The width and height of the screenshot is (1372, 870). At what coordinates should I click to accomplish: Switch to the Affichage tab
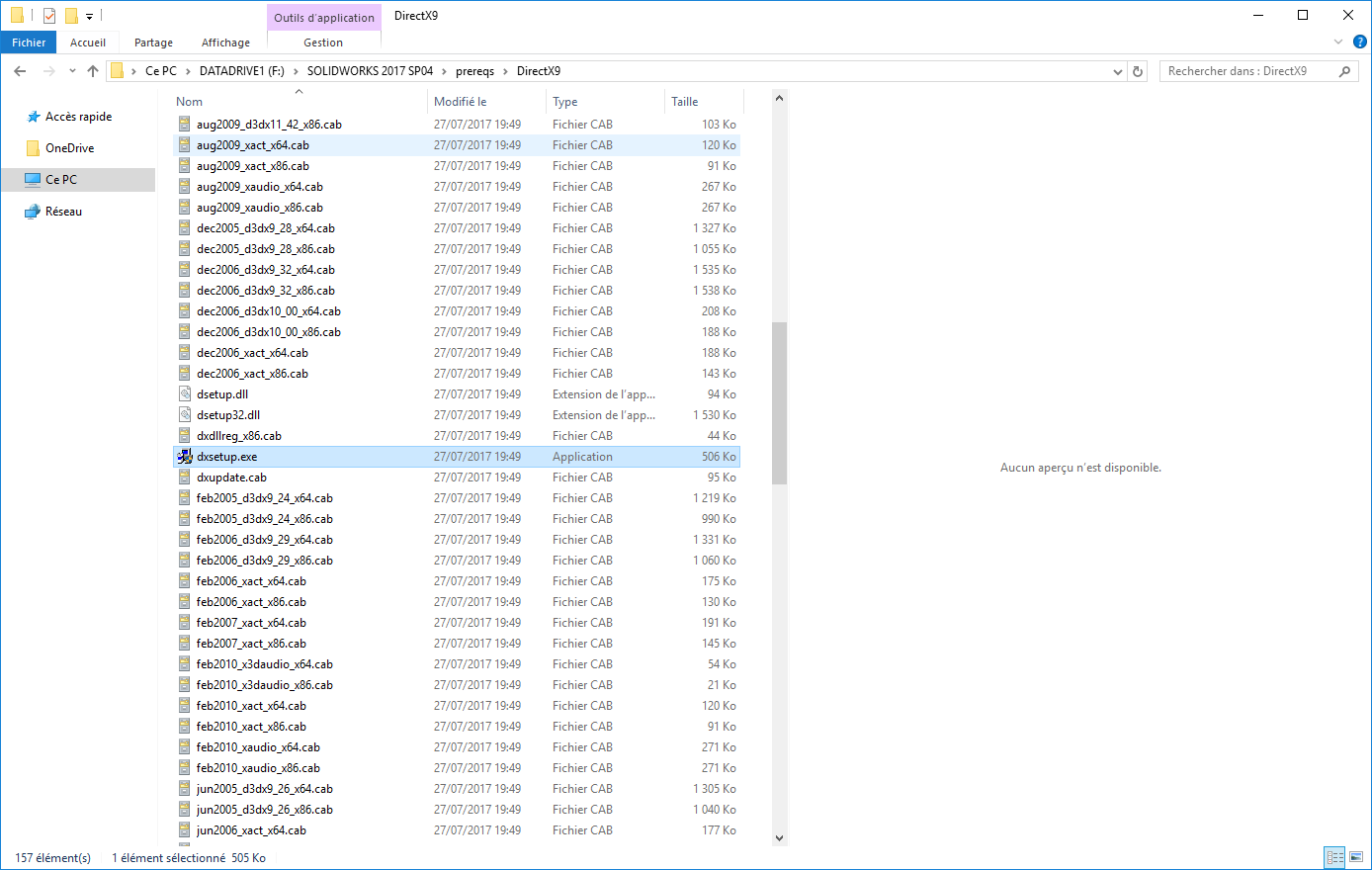click(225, 43)
